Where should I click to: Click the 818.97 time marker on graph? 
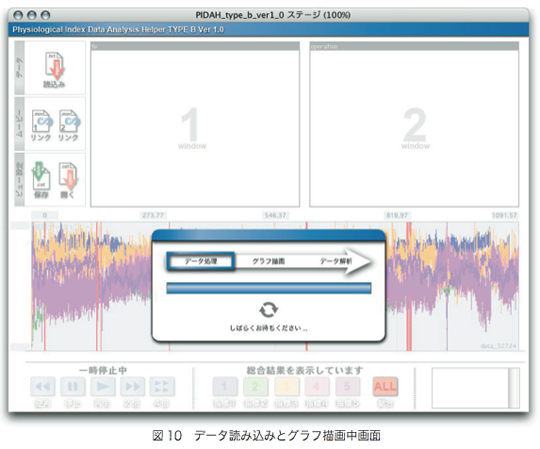tap(397, 215)
